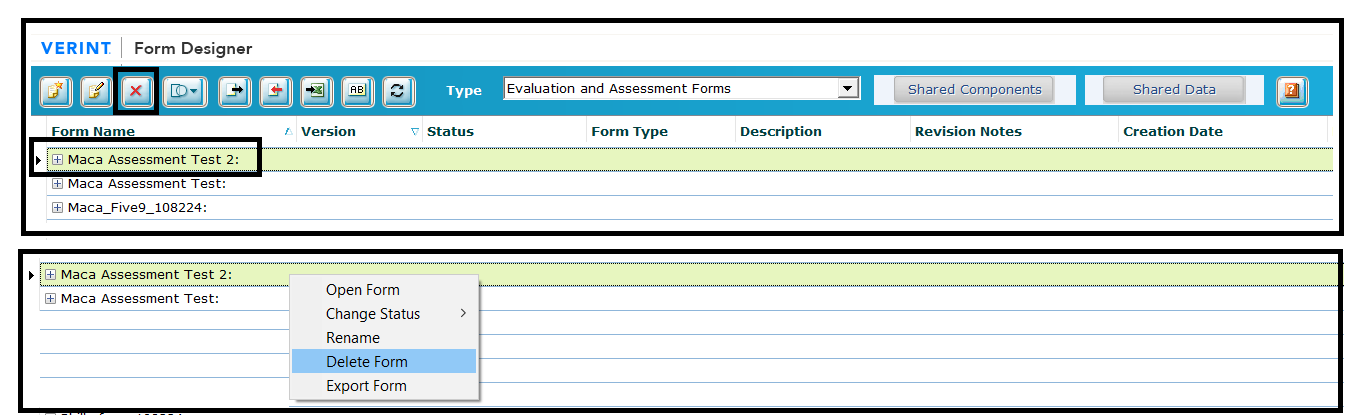Click the Description column header
1347x417 pixels.
pos(780,131)
